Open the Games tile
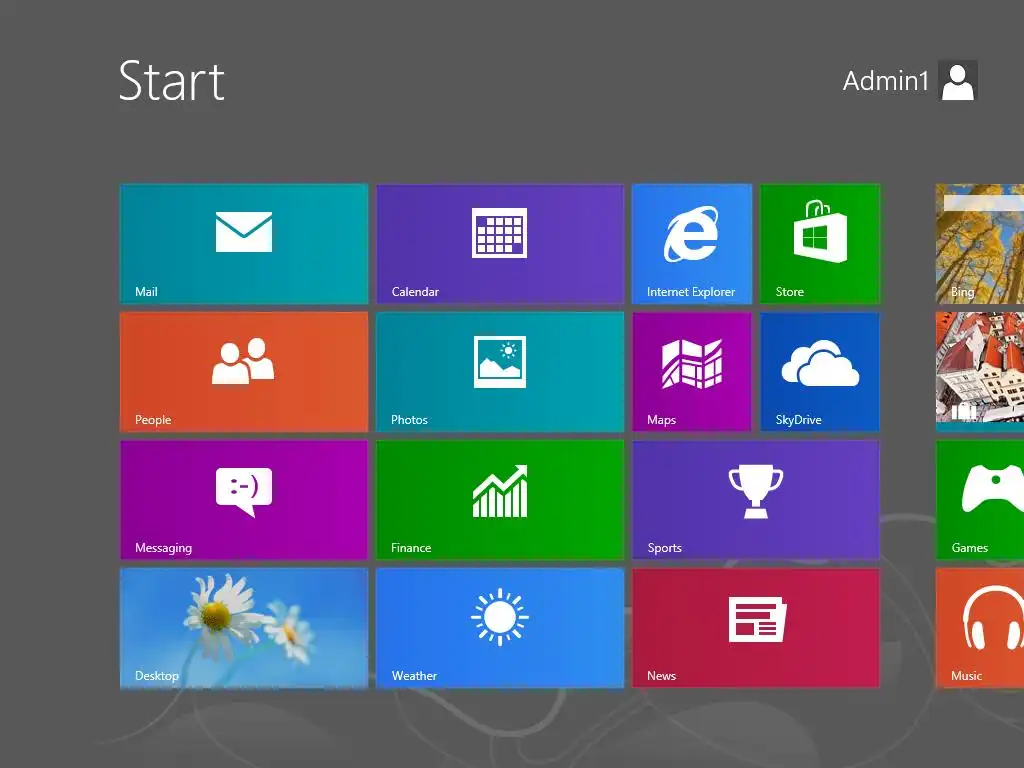This screenshot has height=768, width=1024. [980, 500]
